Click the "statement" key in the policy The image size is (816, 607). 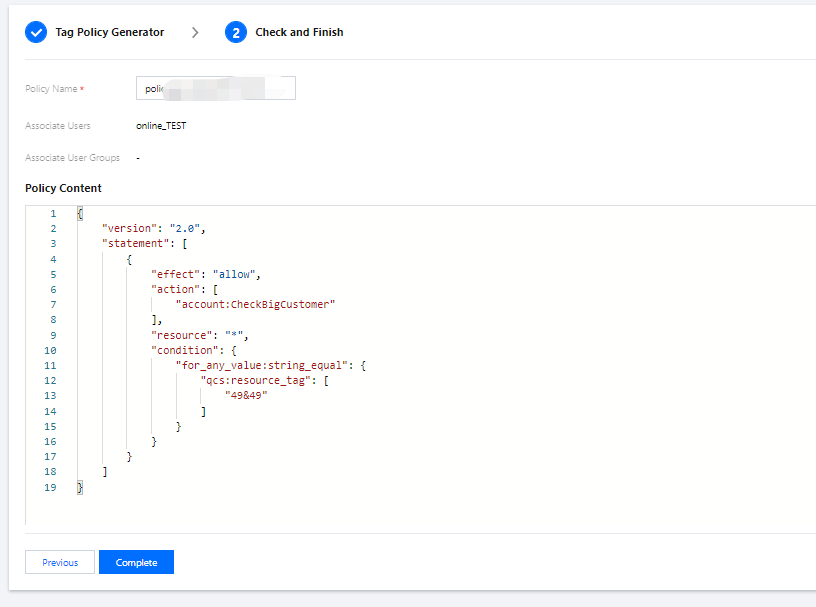tap(138, 244)
